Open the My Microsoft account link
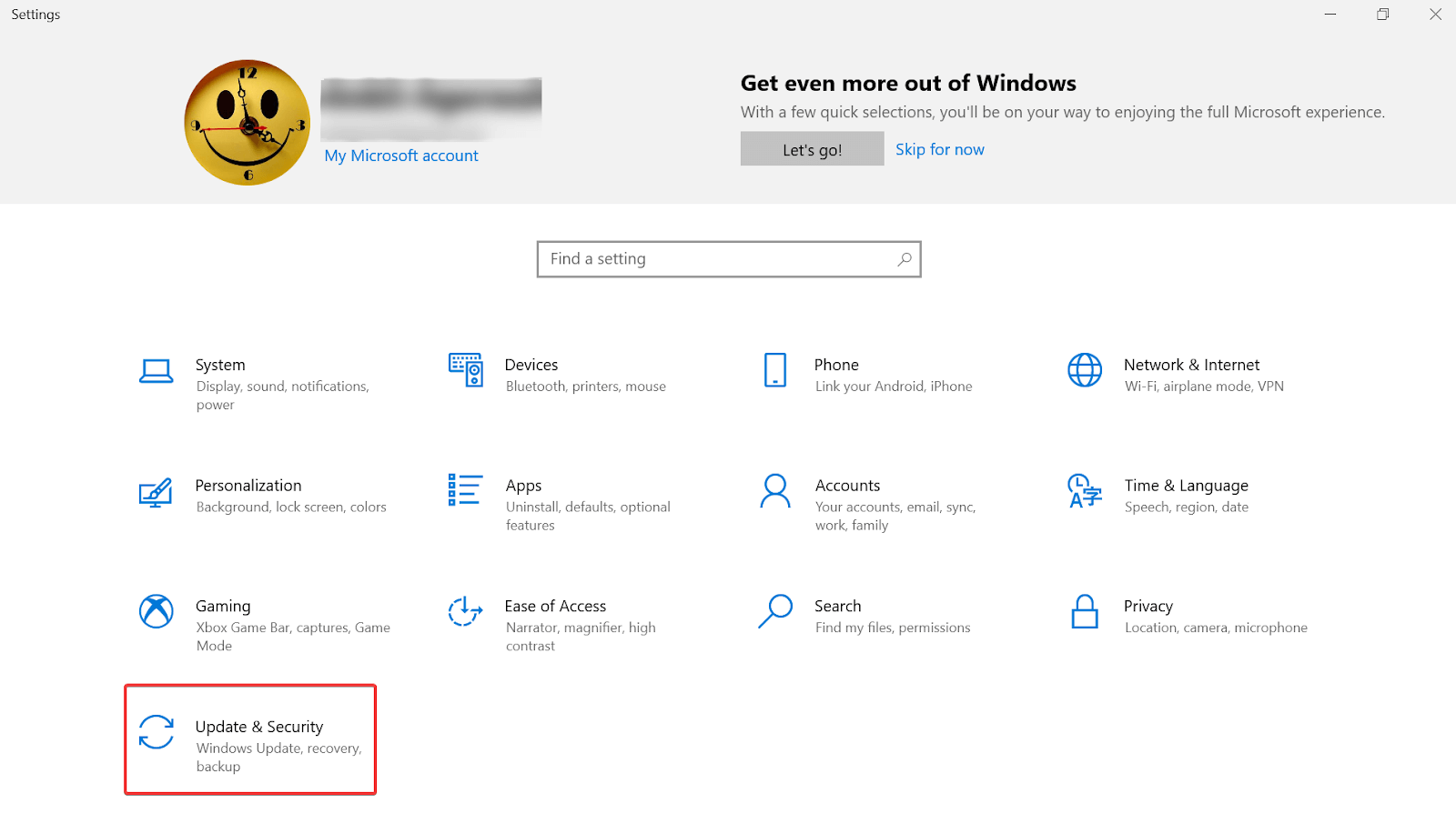Viewport: 1456px width, 814px height. tap(401, 156)
